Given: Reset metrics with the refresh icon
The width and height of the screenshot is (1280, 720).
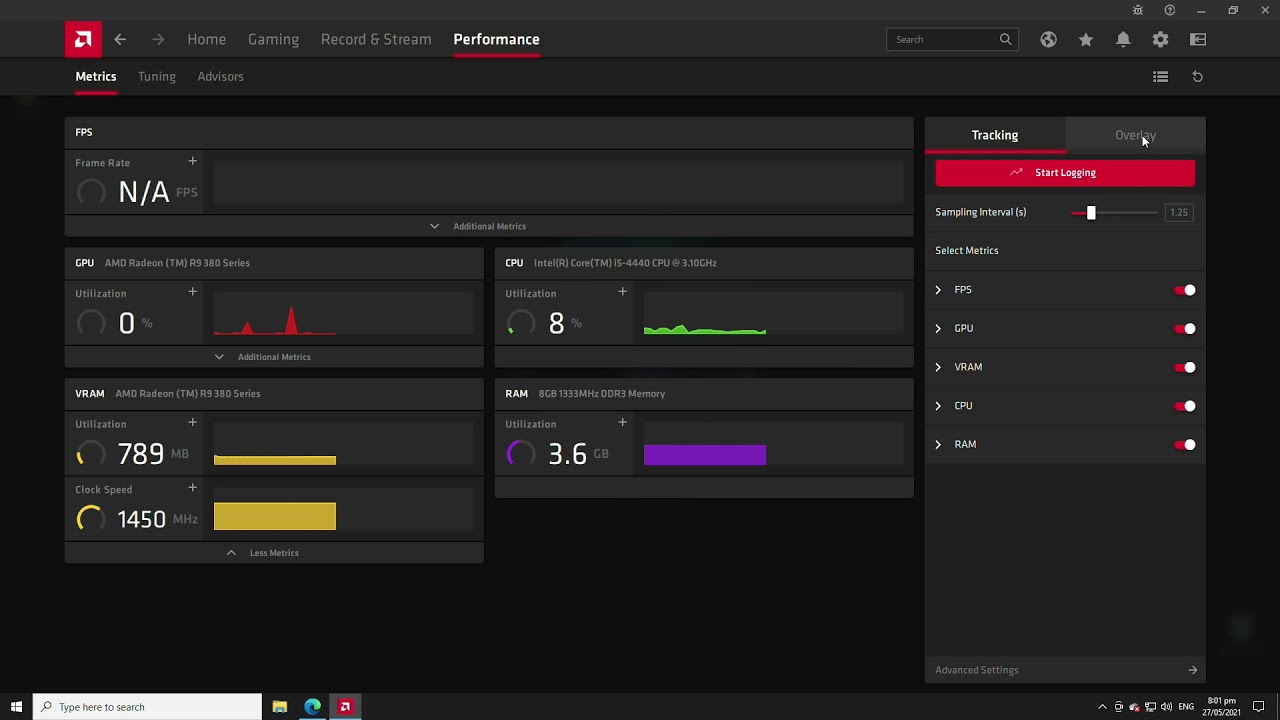Looking at the screenshot, I should (1197, 76).
